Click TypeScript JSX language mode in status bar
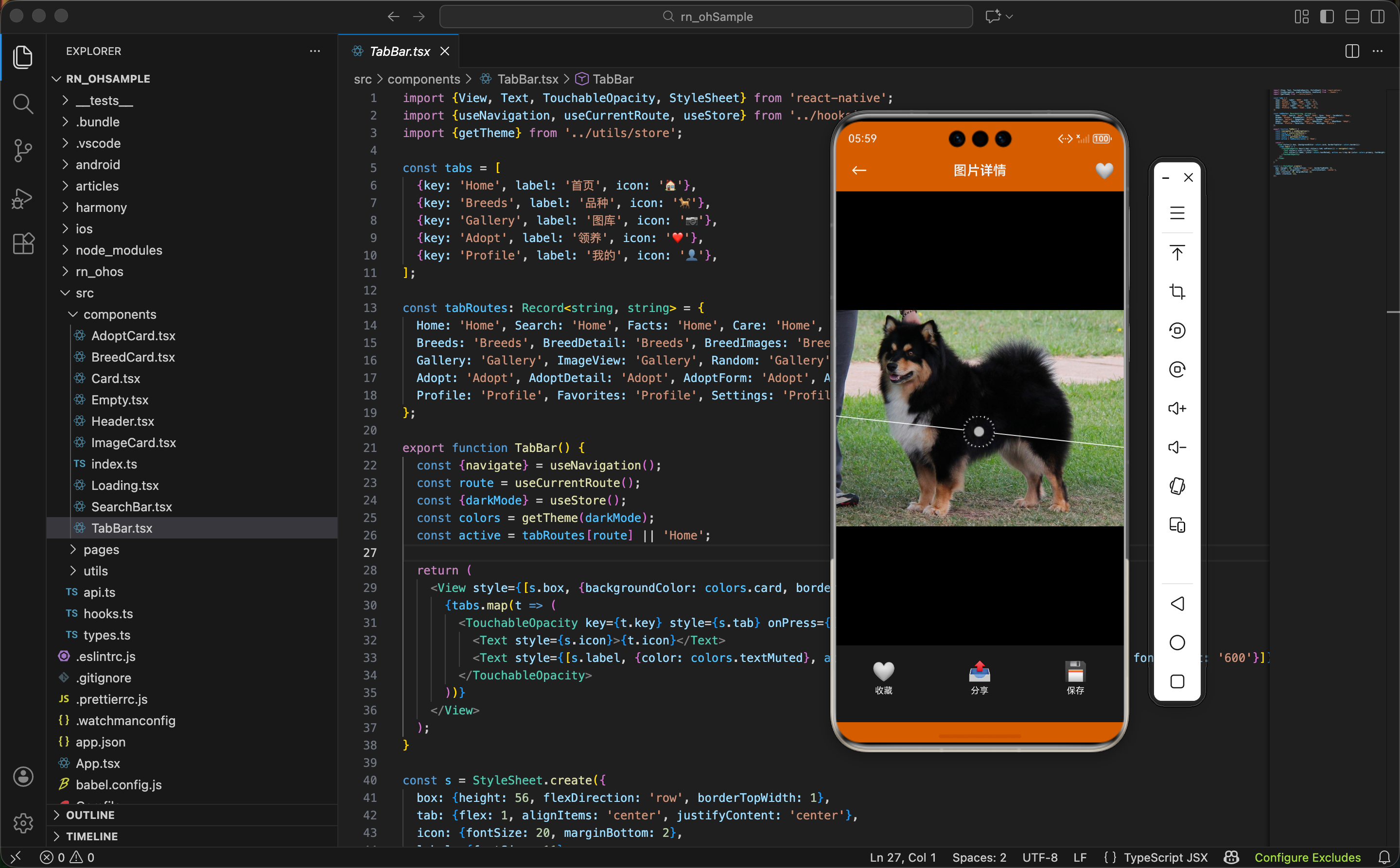This screenshot has width=1400, height=868. 1165,857
